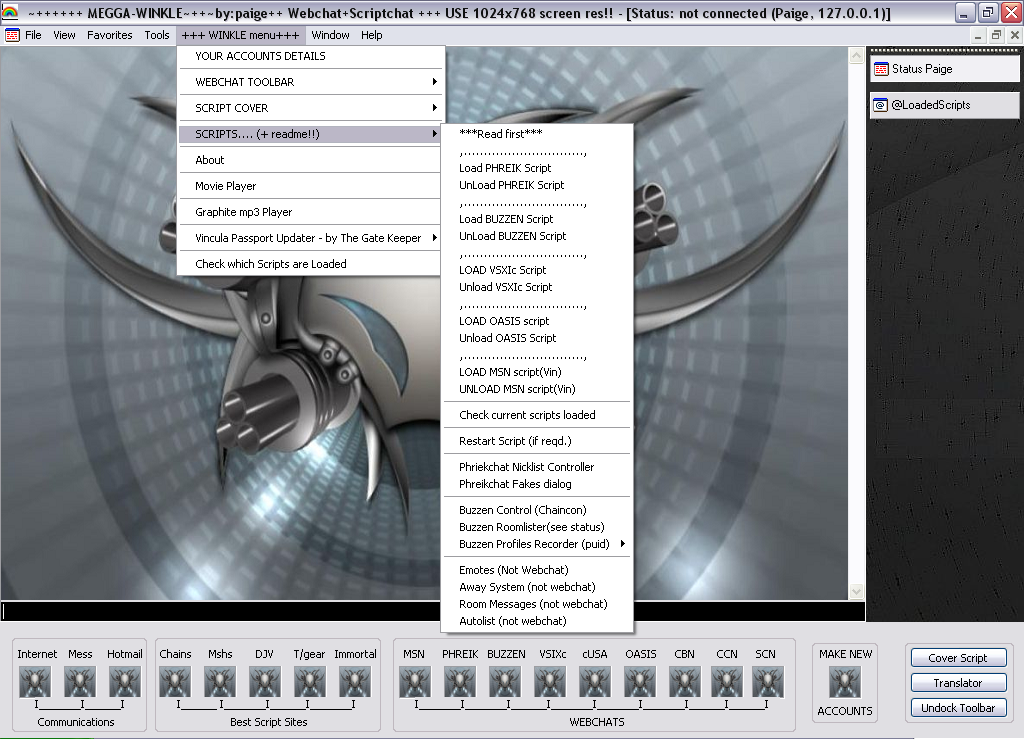This screenshot has width=1024, height=739.
Task: Select Load PHREIK Script
Action: [x=537, y=168]
